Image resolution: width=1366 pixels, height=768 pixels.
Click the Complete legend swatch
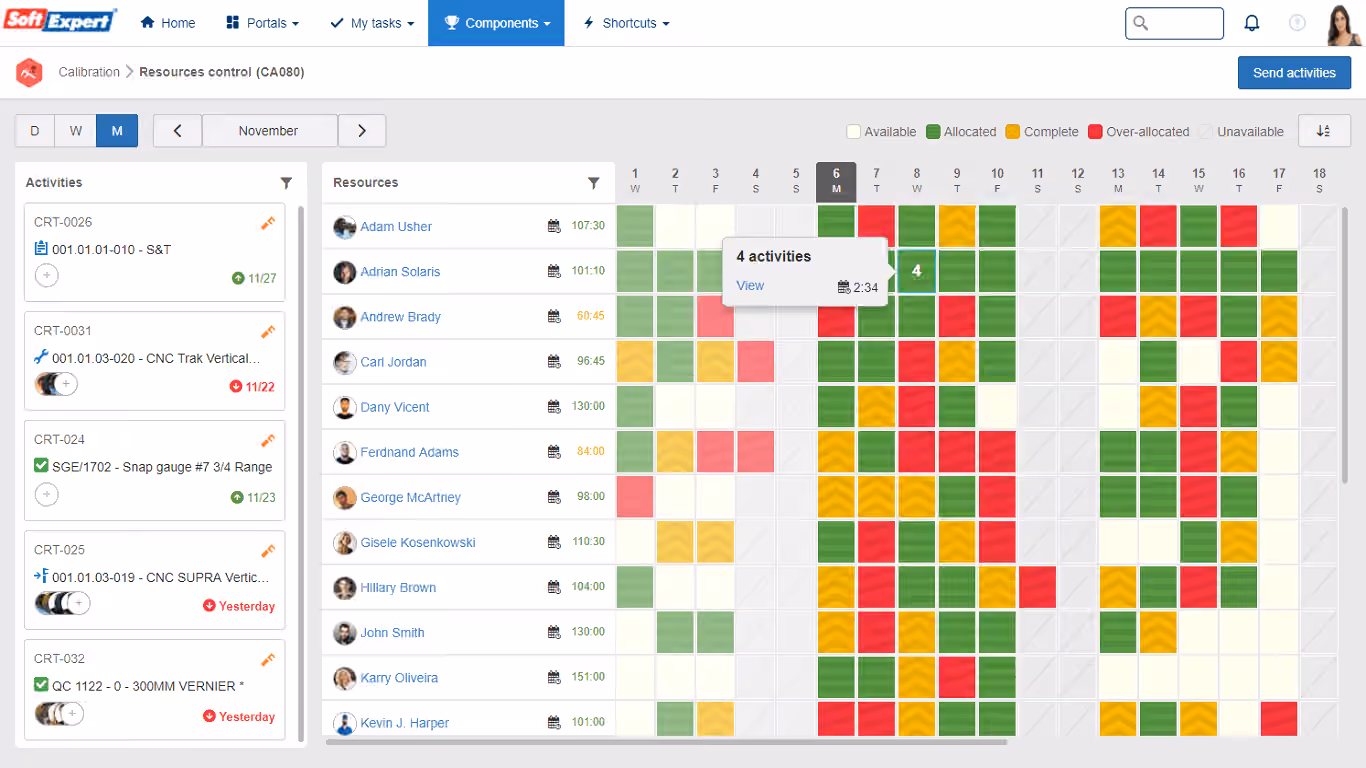(x=1013, y=131)
